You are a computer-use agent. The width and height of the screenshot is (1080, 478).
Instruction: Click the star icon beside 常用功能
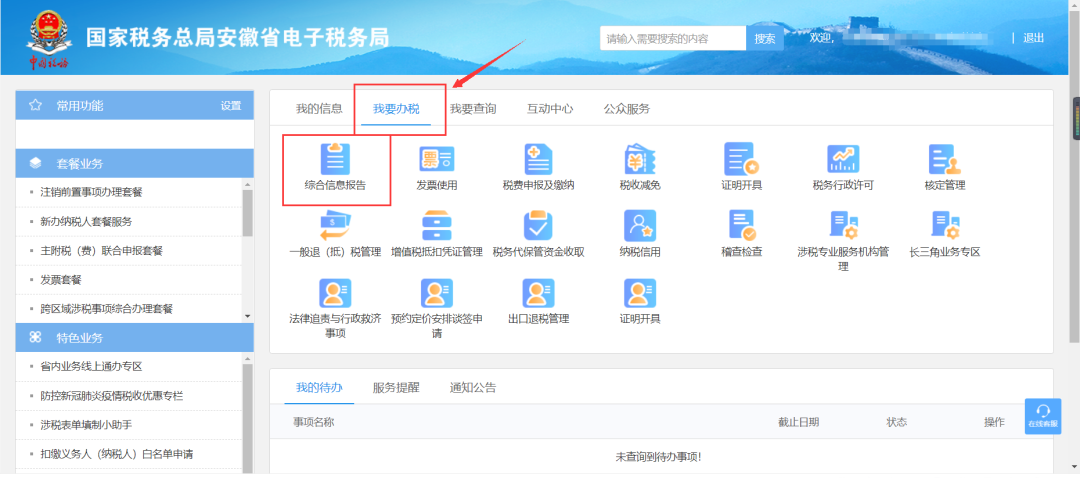pyautogui.click(x=35, y=105)
